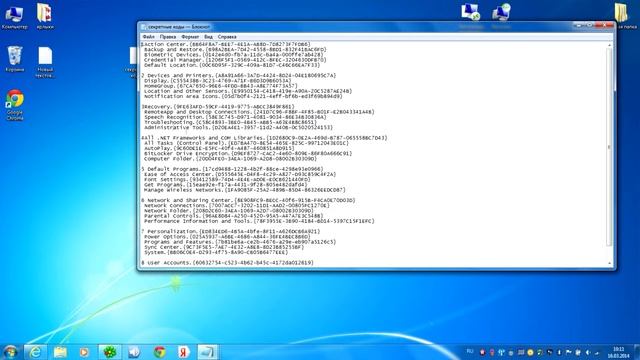Launch Internet Explorer from the taskbar
The height and width of the screenshot is (360, 640).
click(x=35, y=352)
